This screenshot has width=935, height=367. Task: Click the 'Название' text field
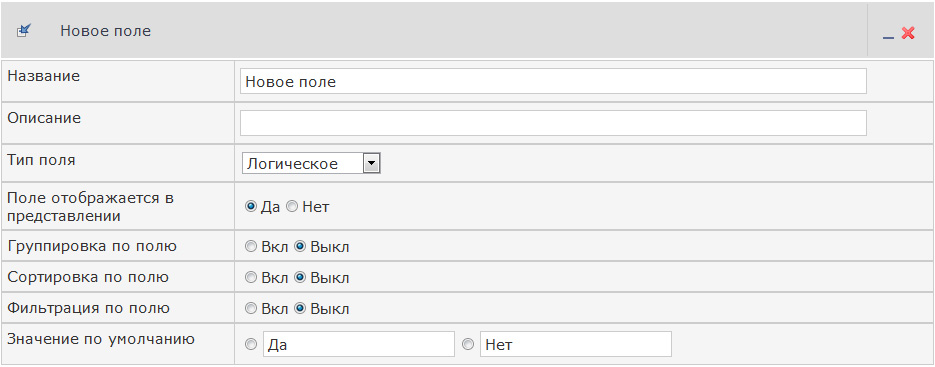click(x=553, y=81)
